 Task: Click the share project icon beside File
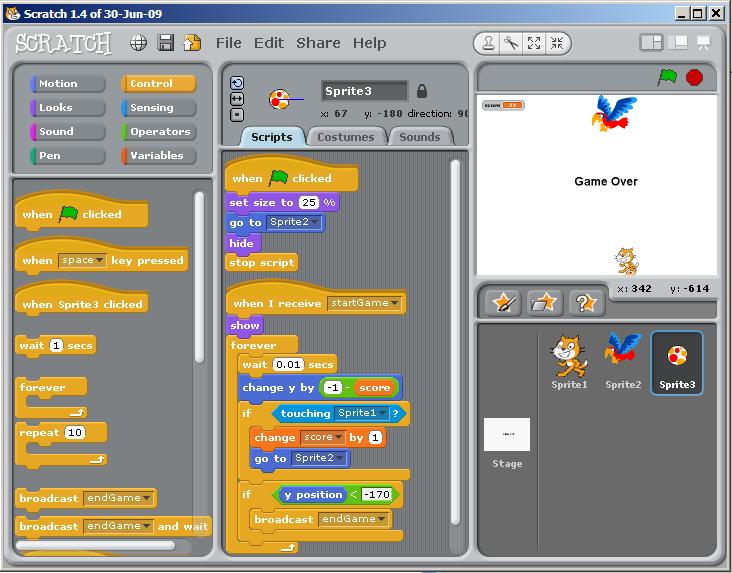(192, 43)
